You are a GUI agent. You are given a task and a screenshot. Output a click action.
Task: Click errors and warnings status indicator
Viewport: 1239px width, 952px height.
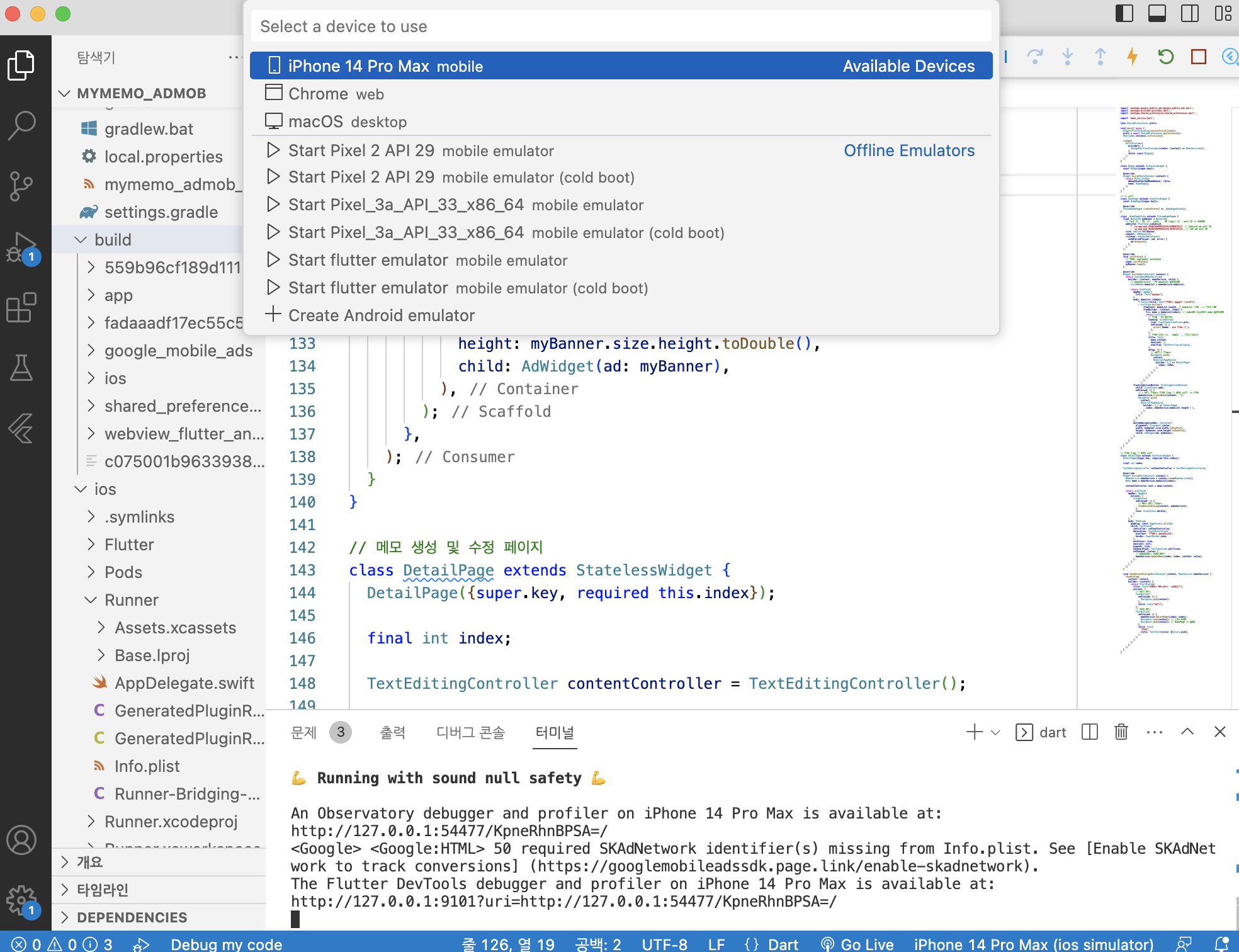(62, 944)
